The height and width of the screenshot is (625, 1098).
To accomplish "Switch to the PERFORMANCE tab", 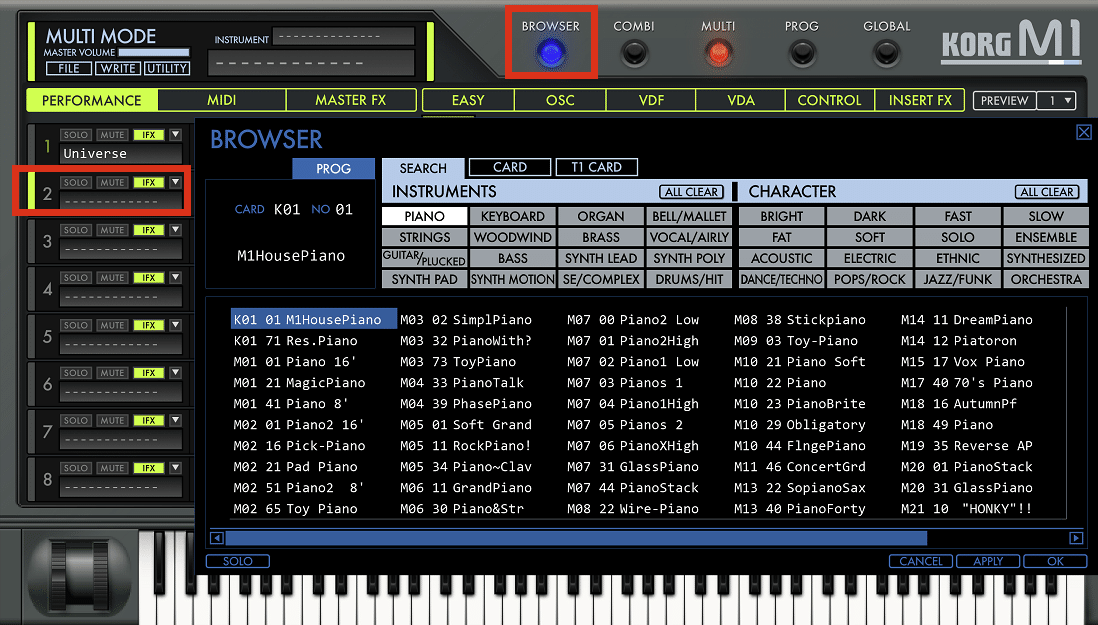I will click(92, 100).
